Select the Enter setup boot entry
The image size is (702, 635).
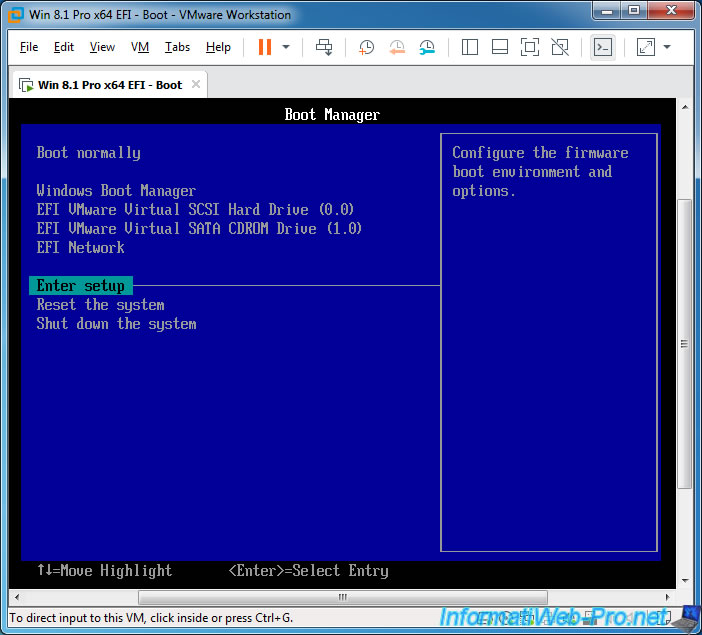[x=81, y=286]
